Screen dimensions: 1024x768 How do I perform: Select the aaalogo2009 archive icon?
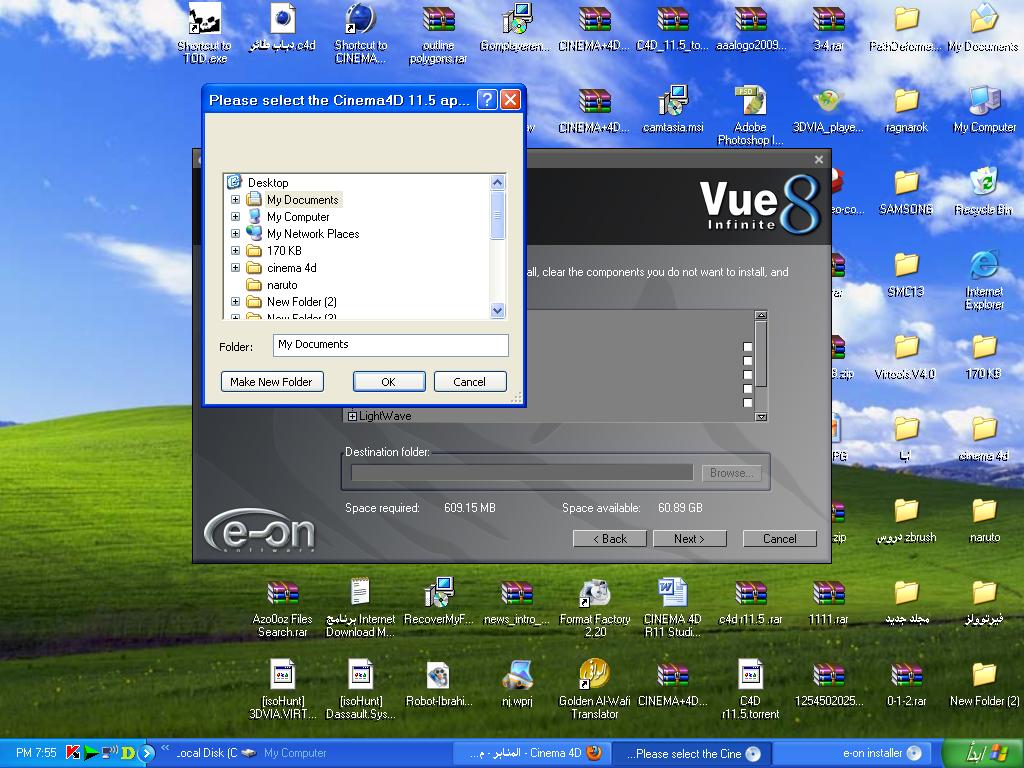tap(750, 27)
